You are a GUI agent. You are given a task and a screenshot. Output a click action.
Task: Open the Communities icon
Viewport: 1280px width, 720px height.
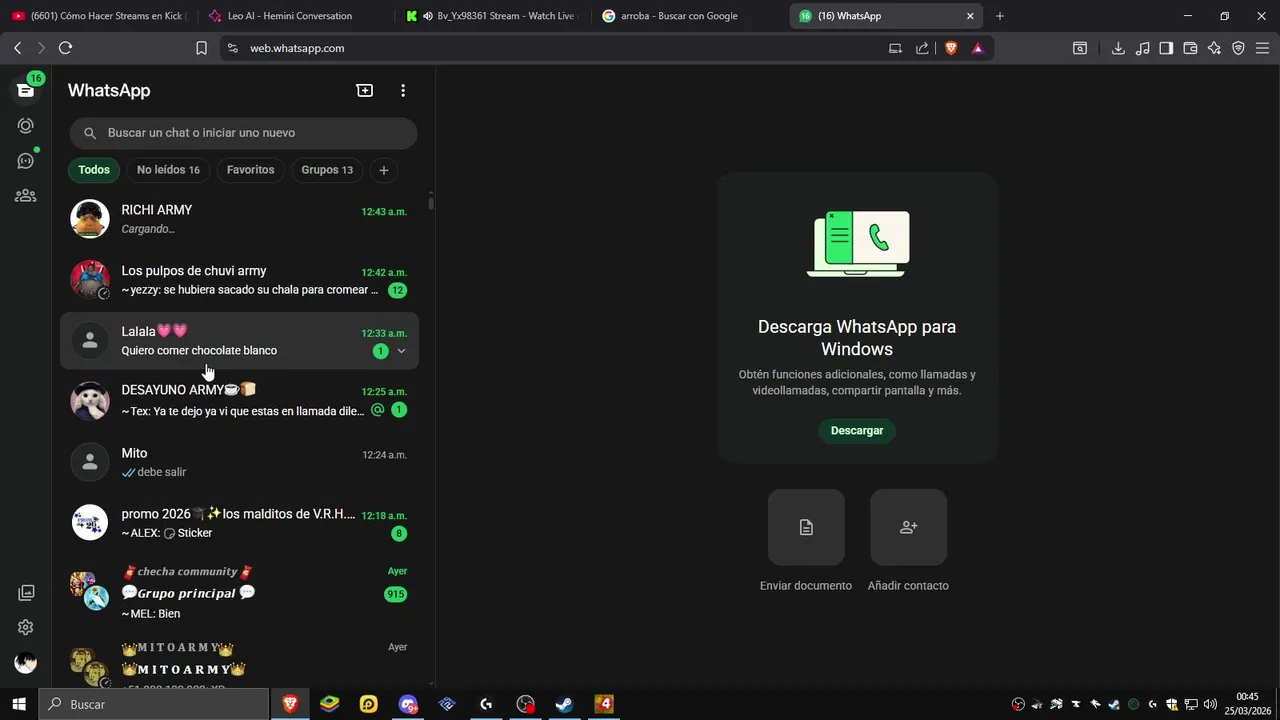tap(26, 196)
